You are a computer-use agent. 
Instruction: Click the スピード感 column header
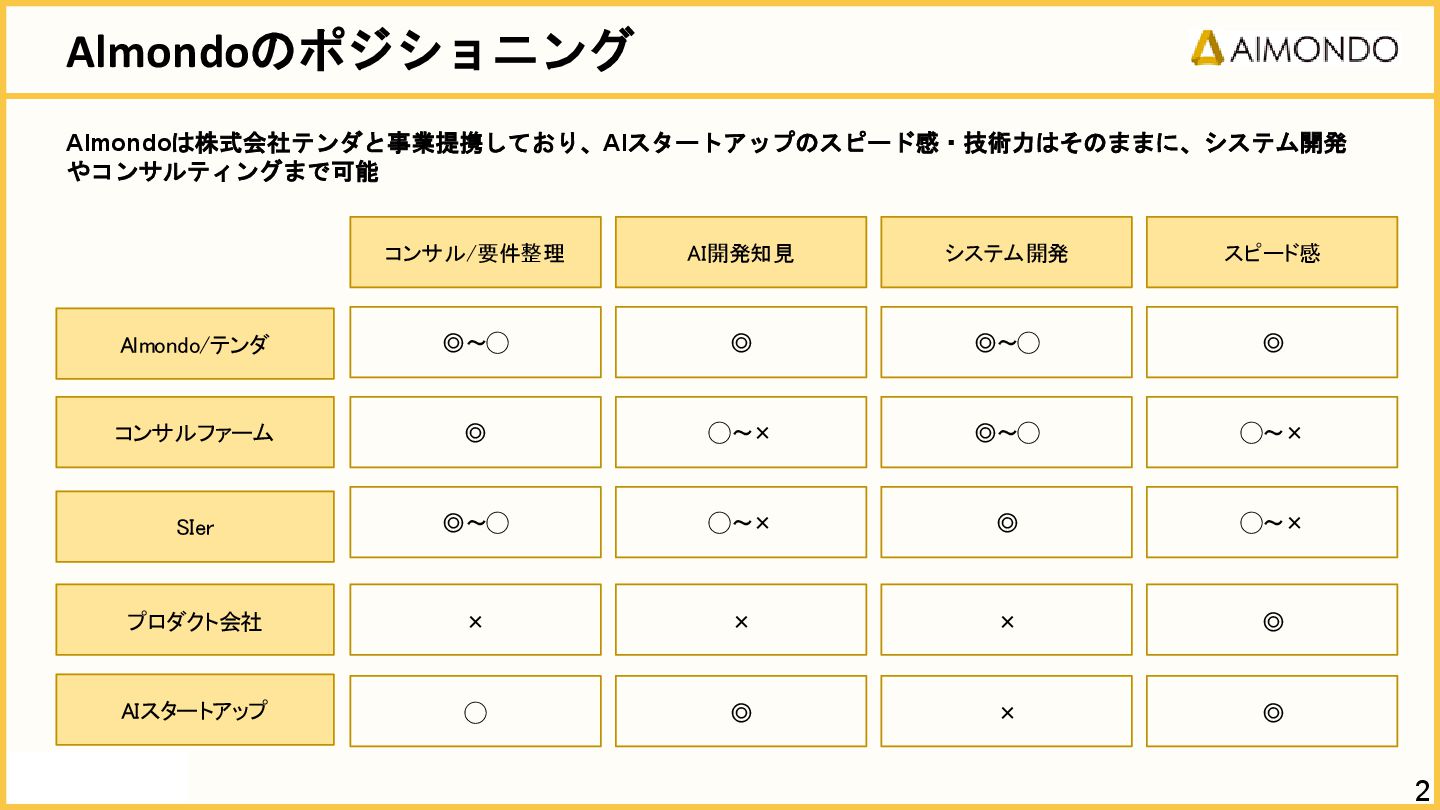click(1272, 252)
